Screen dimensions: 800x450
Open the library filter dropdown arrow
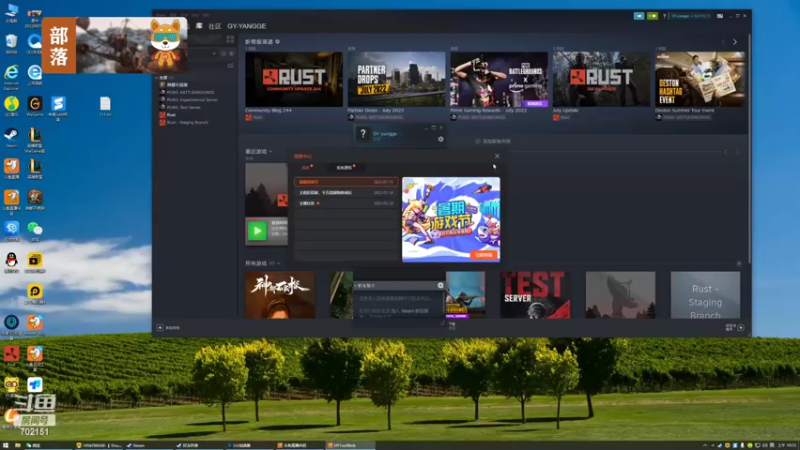pos(214,54)
